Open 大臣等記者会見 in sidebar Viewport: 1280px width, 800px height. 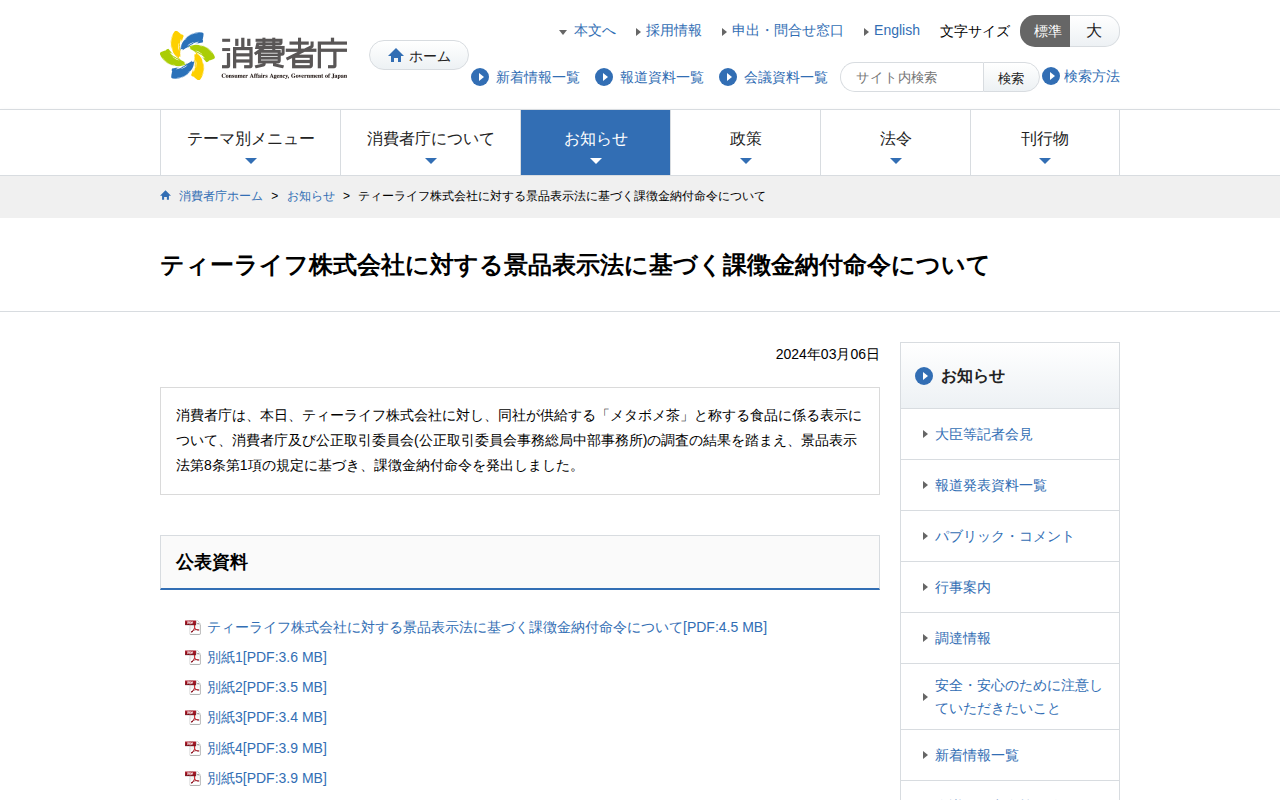[x=1010, y=434]
